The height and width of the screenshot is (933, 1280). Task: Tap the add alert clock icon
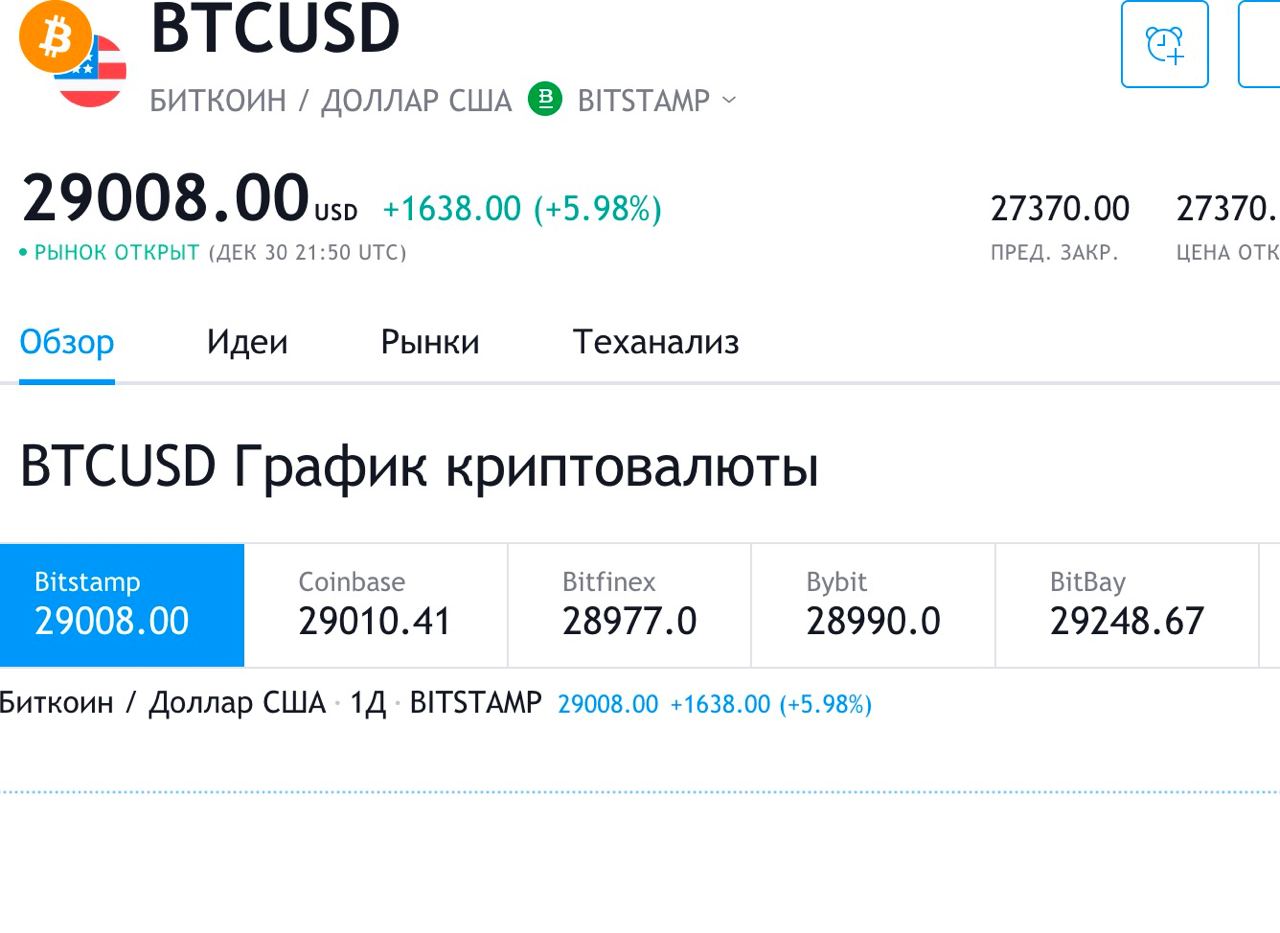click(x=1164, y=45)
